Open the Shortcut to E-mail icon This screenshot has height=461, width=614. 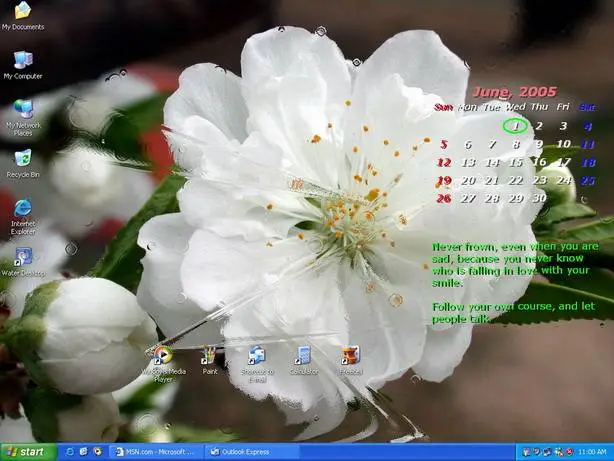pyautogui.click(x=256, y=356)
